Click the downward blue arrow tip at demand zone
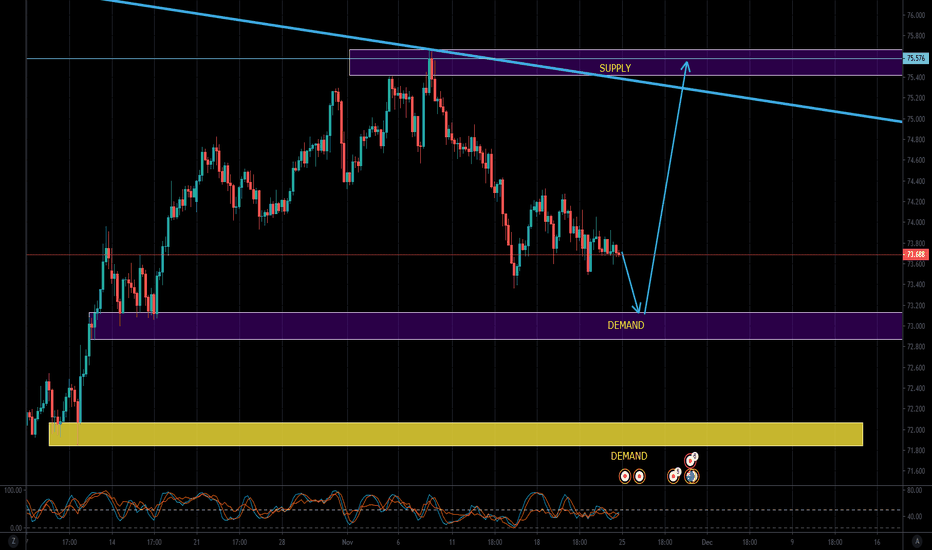The height and width of the screenshot is (550, 932). pos(640,310)
